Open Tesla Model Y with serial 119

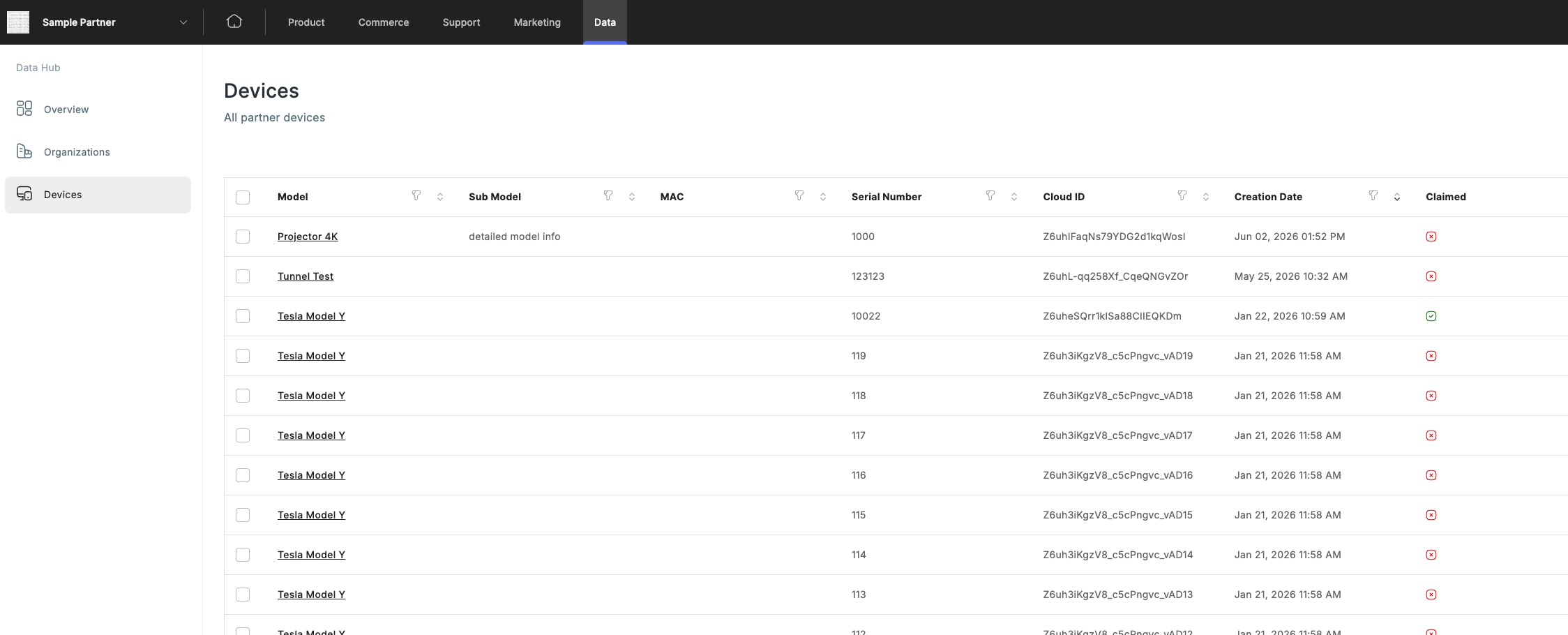click(x=311, y=356)
